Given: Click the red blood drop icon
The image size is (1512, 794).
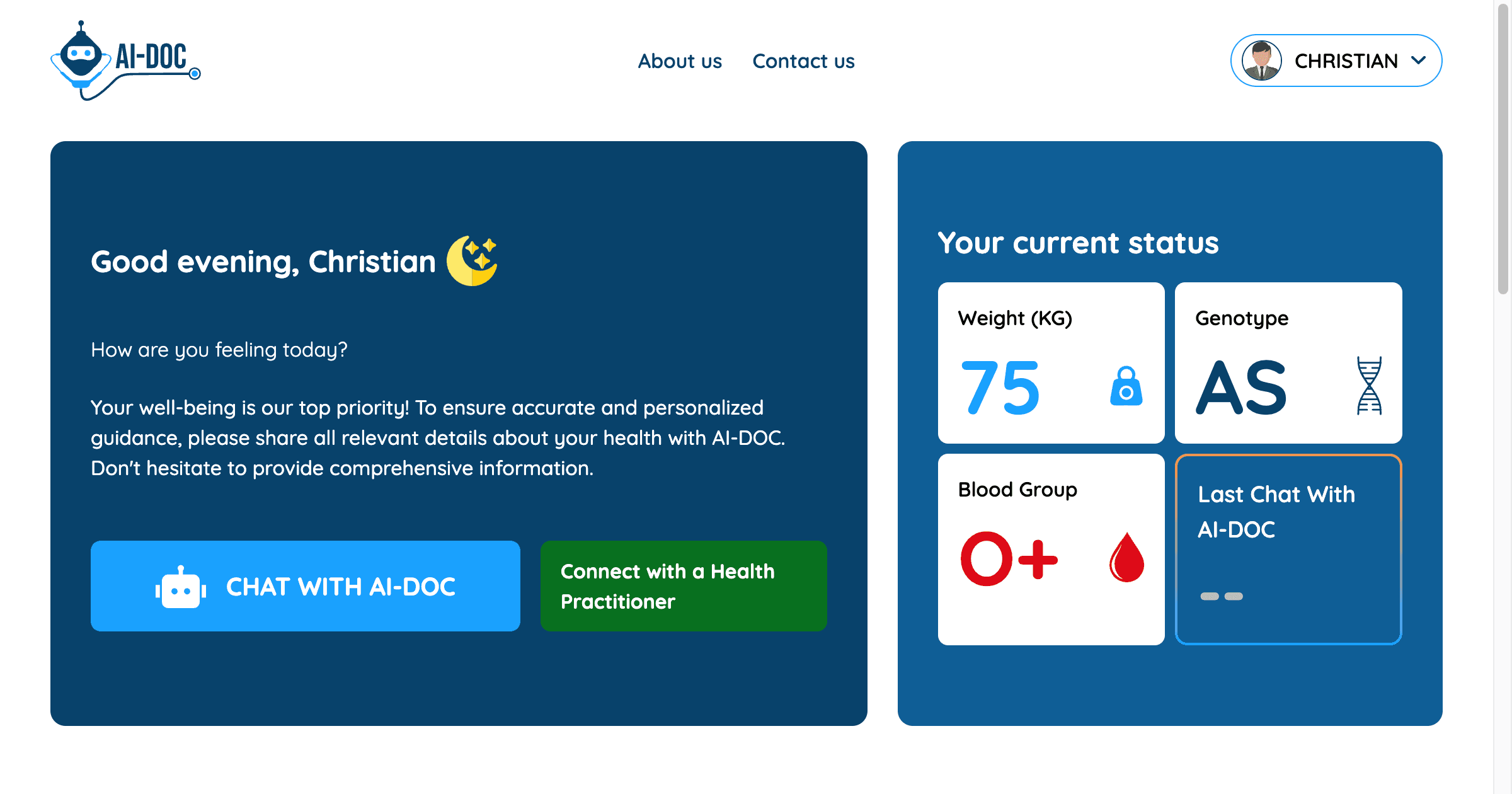Looking at the screenshot, I should click(1126, 557).
